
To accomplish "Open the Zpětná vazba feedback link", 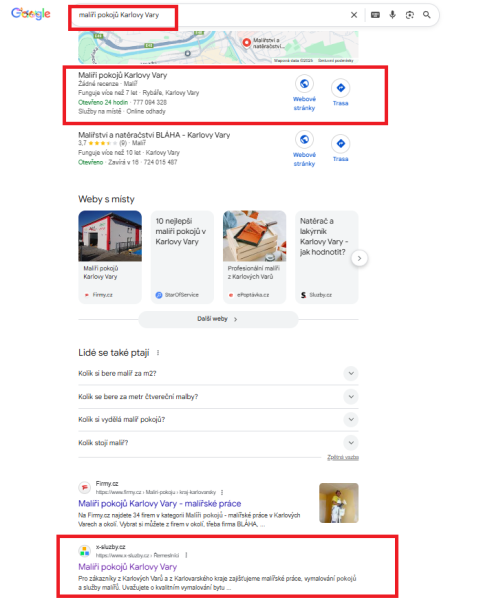I will pos(343,457).
